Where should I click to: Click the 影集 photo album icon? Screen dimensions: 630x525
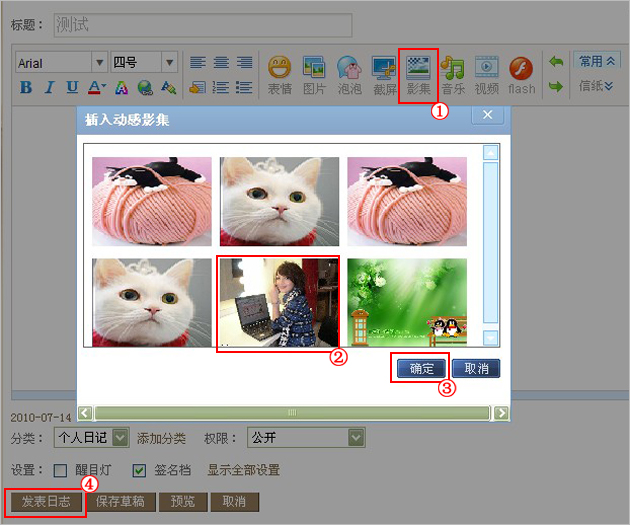point(418,75)
